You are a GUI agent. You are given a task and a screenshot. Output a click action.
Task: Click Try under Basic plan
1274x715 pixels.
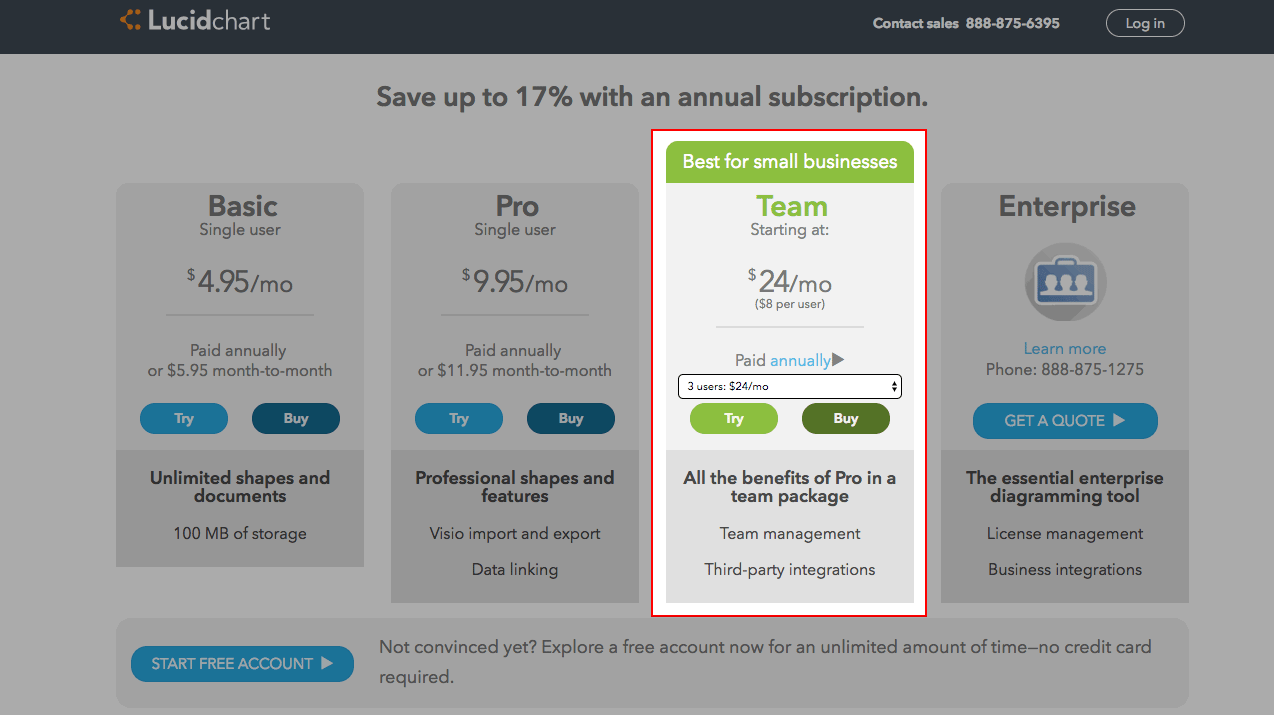184,419
